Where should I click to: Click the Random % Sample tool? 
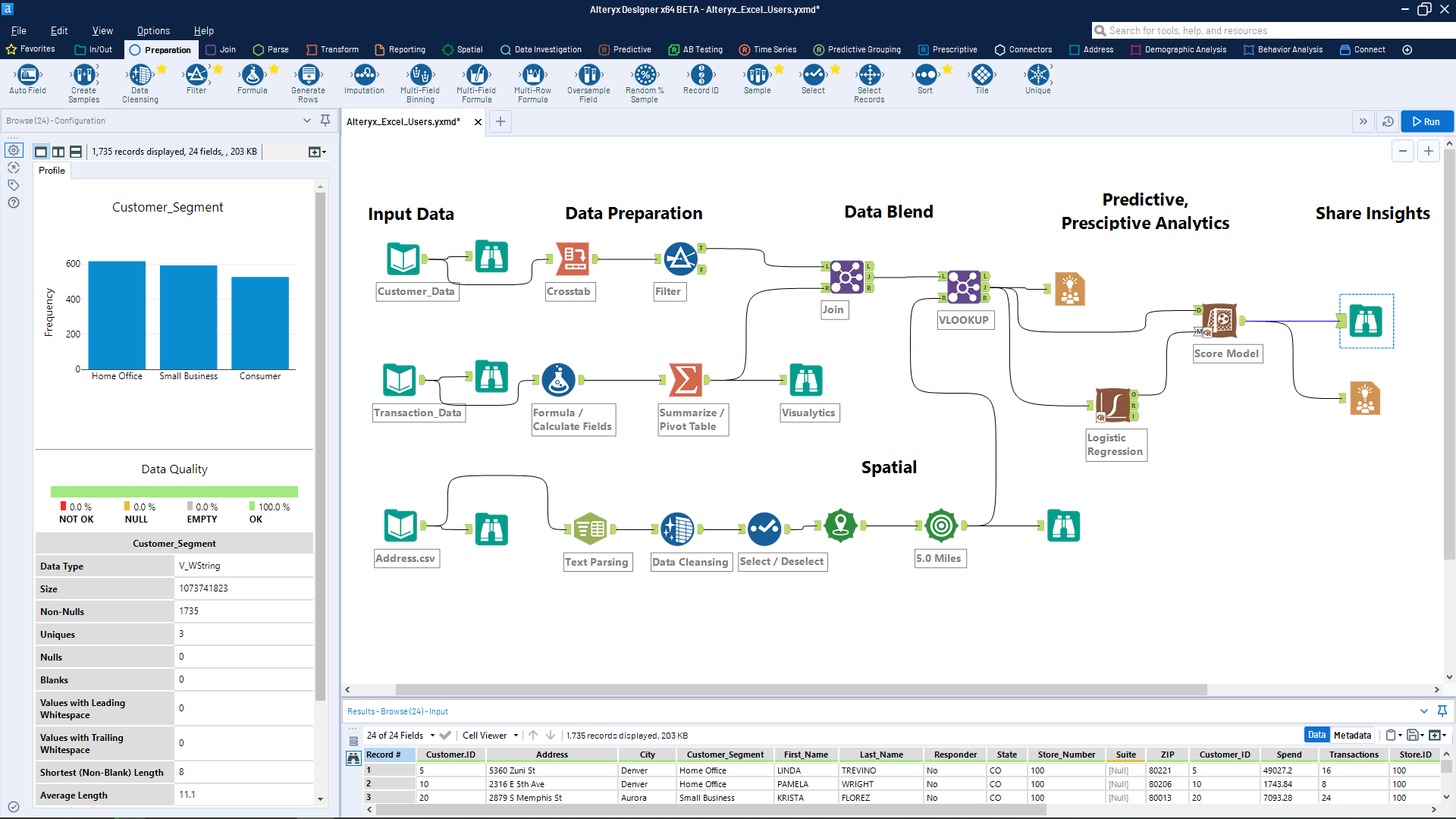(645, 76)
